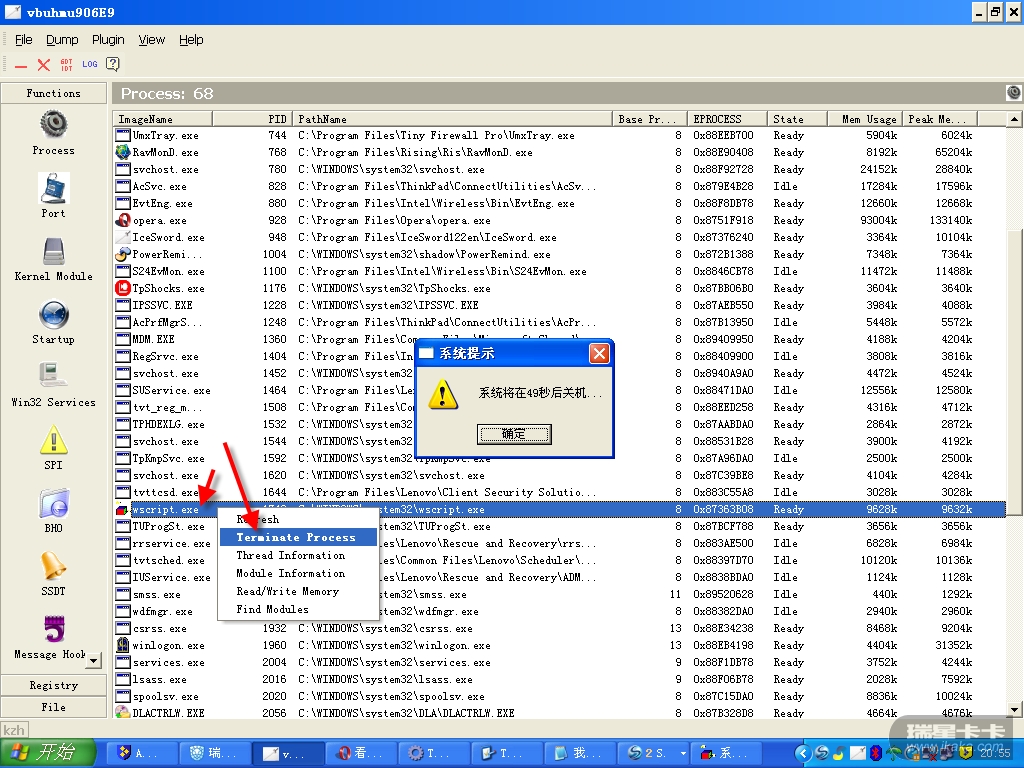The height and width of the screenshot is (768, 1024).
Task: Expand the Registry panel section
Action: (x=54, y=685)
